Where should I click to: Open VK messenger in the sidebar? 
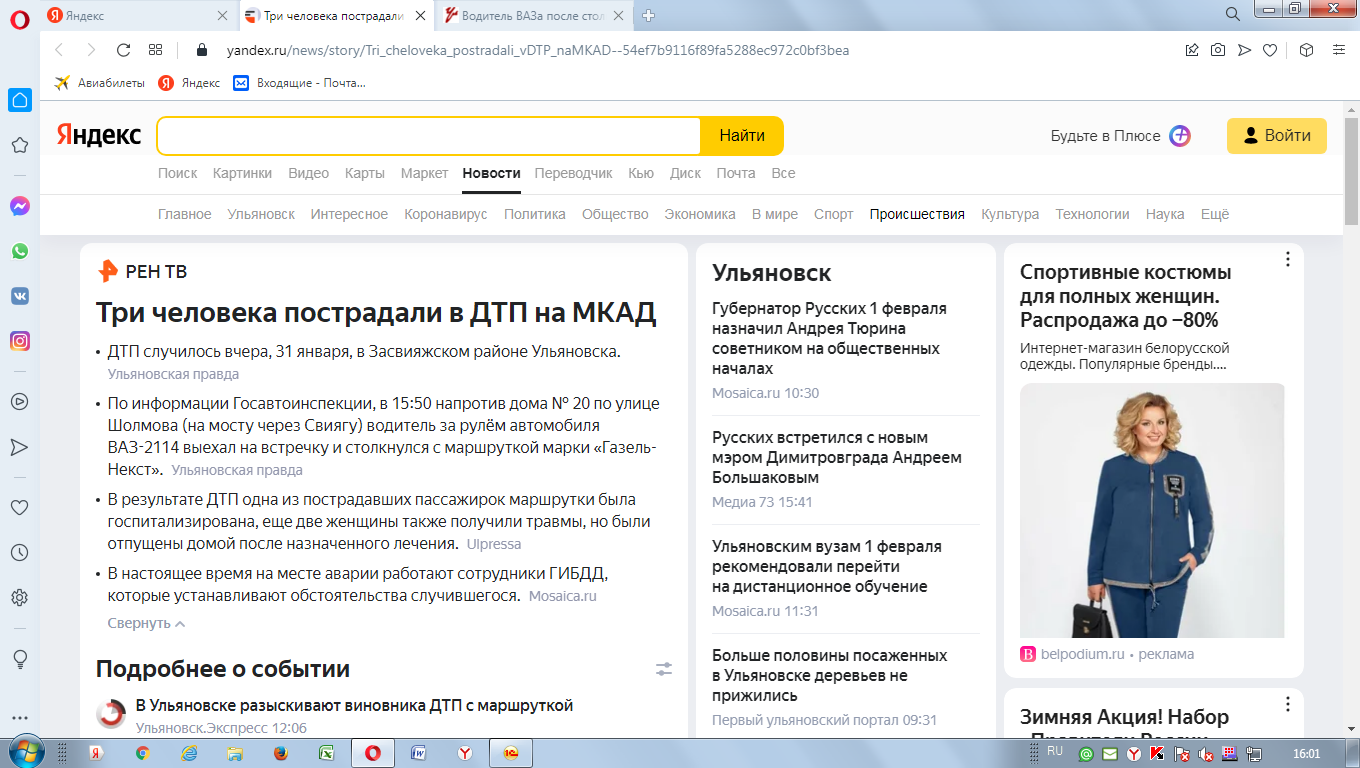point(19,296)
